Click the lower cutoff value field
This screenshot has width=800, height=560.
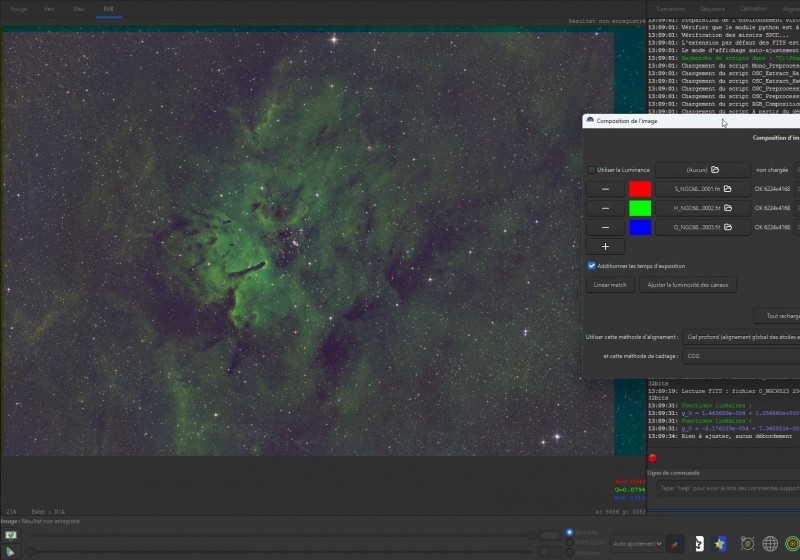coord(549,551)
